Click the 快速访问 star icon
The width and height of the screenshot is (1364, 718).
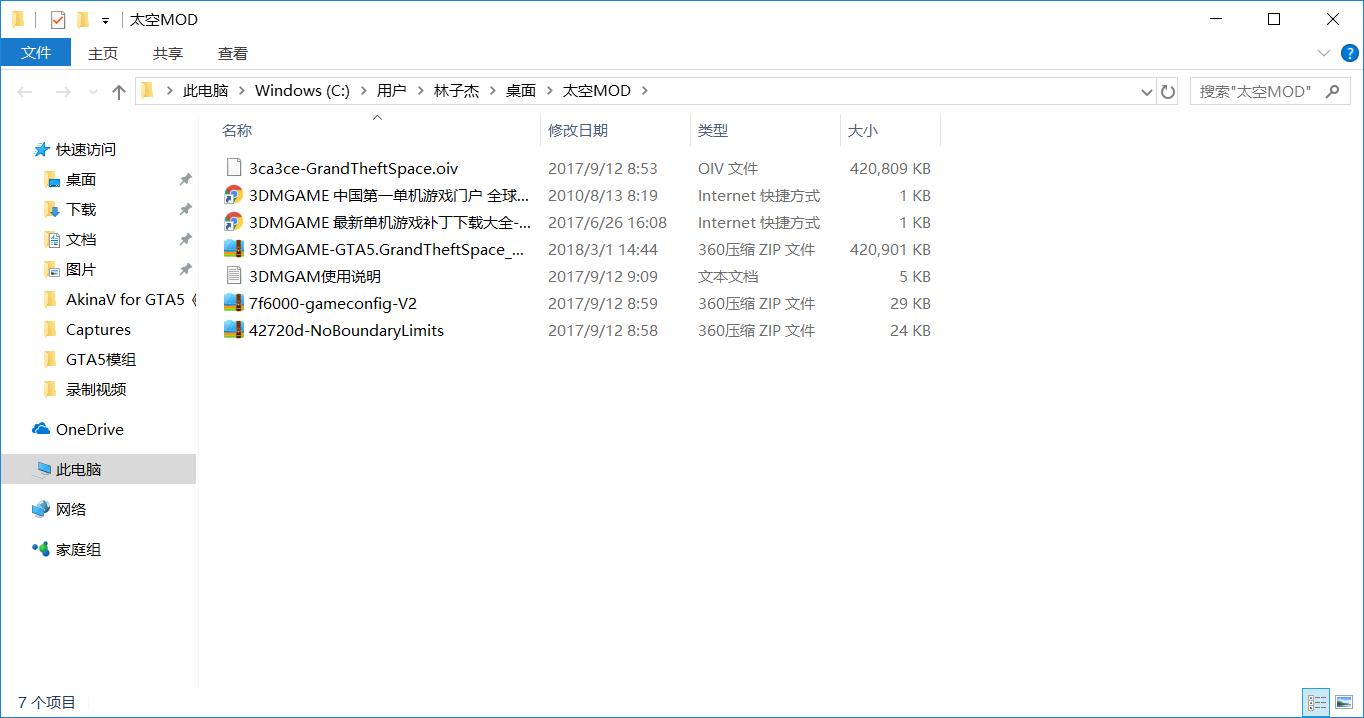(41, 149)
